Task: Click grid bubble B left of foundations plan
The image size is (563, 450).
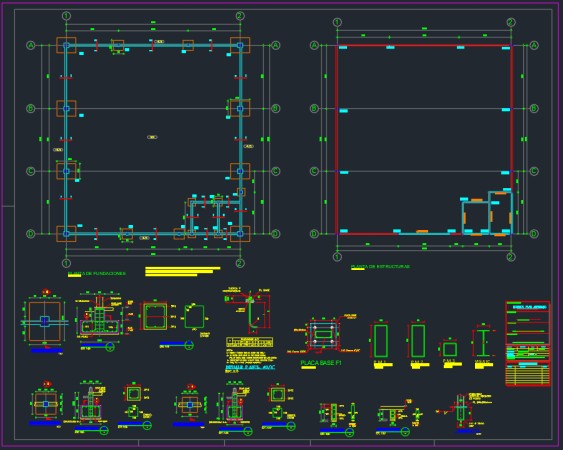Action: pos(31,108)
